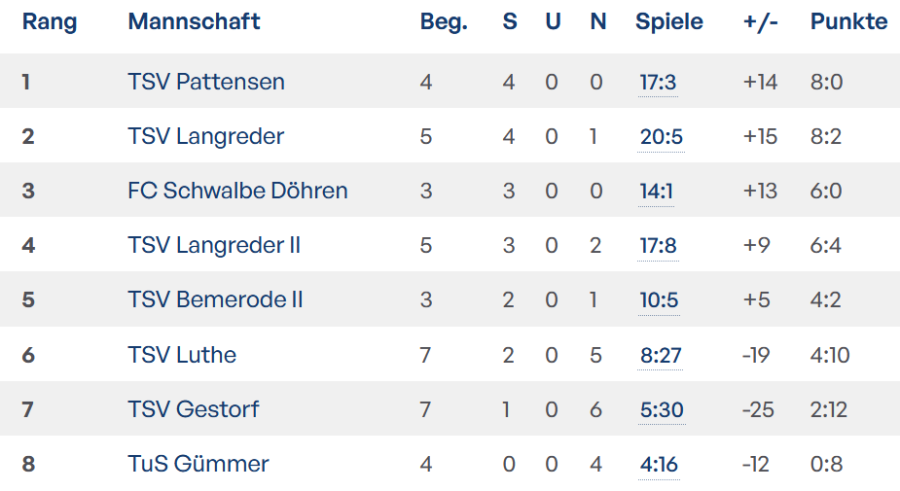The height and width of the screenshot is (491, 900).
Task: Click the Punkte column header
Action: point(848,22)
